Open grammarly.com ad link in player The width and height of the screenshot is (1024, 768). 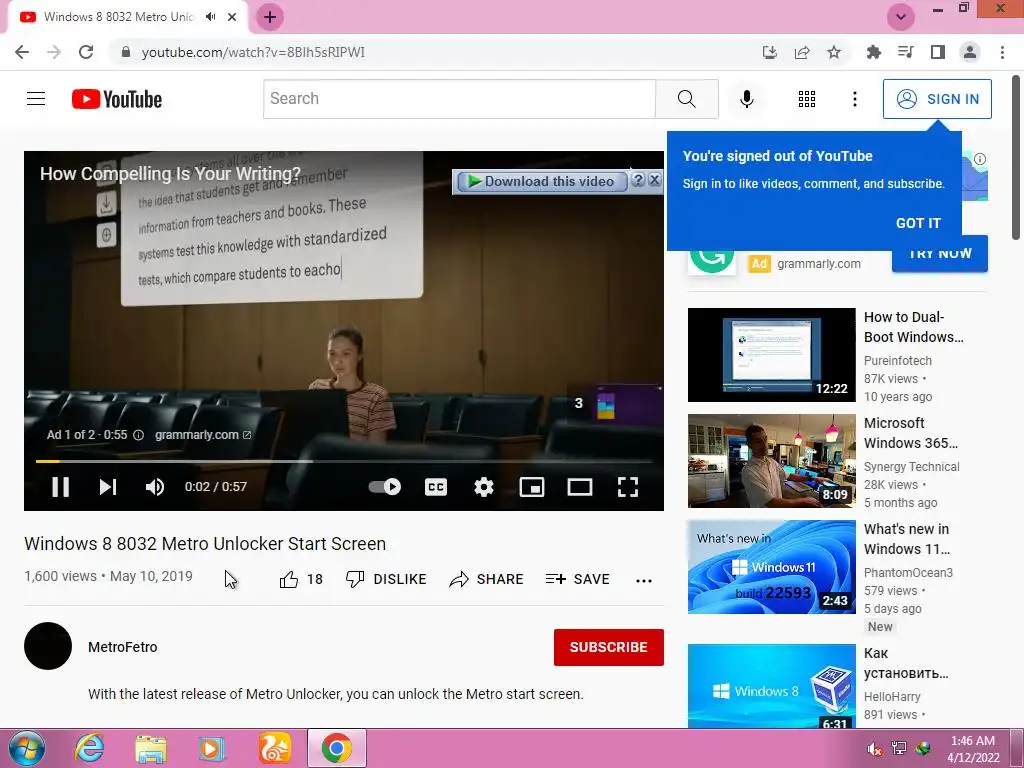tap(202, 435)
